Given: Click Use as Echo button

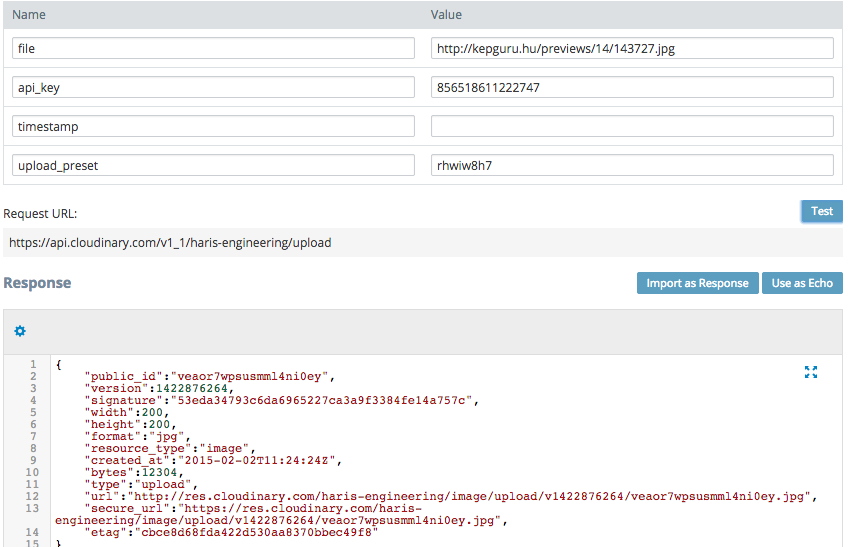Looking at the screenshot, I should coord(802,283).
